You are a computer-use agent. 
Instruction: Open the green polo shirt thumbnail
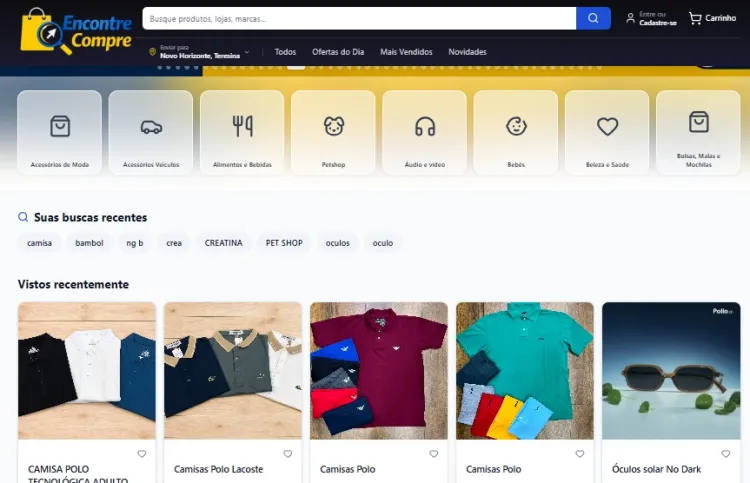pos(525,371)
